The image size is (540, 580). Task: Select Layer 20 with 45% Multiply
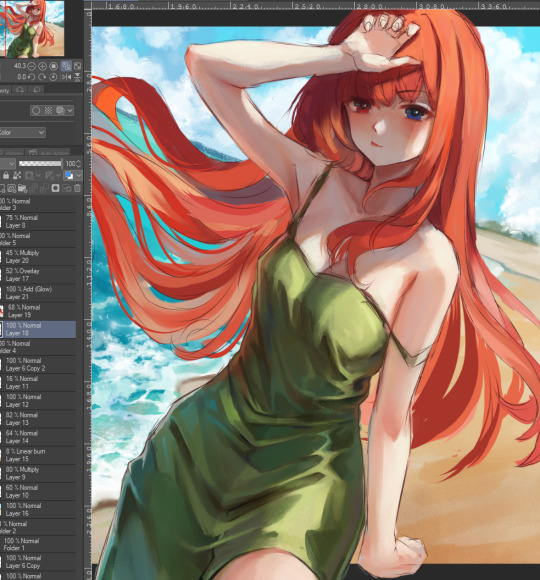38,257
